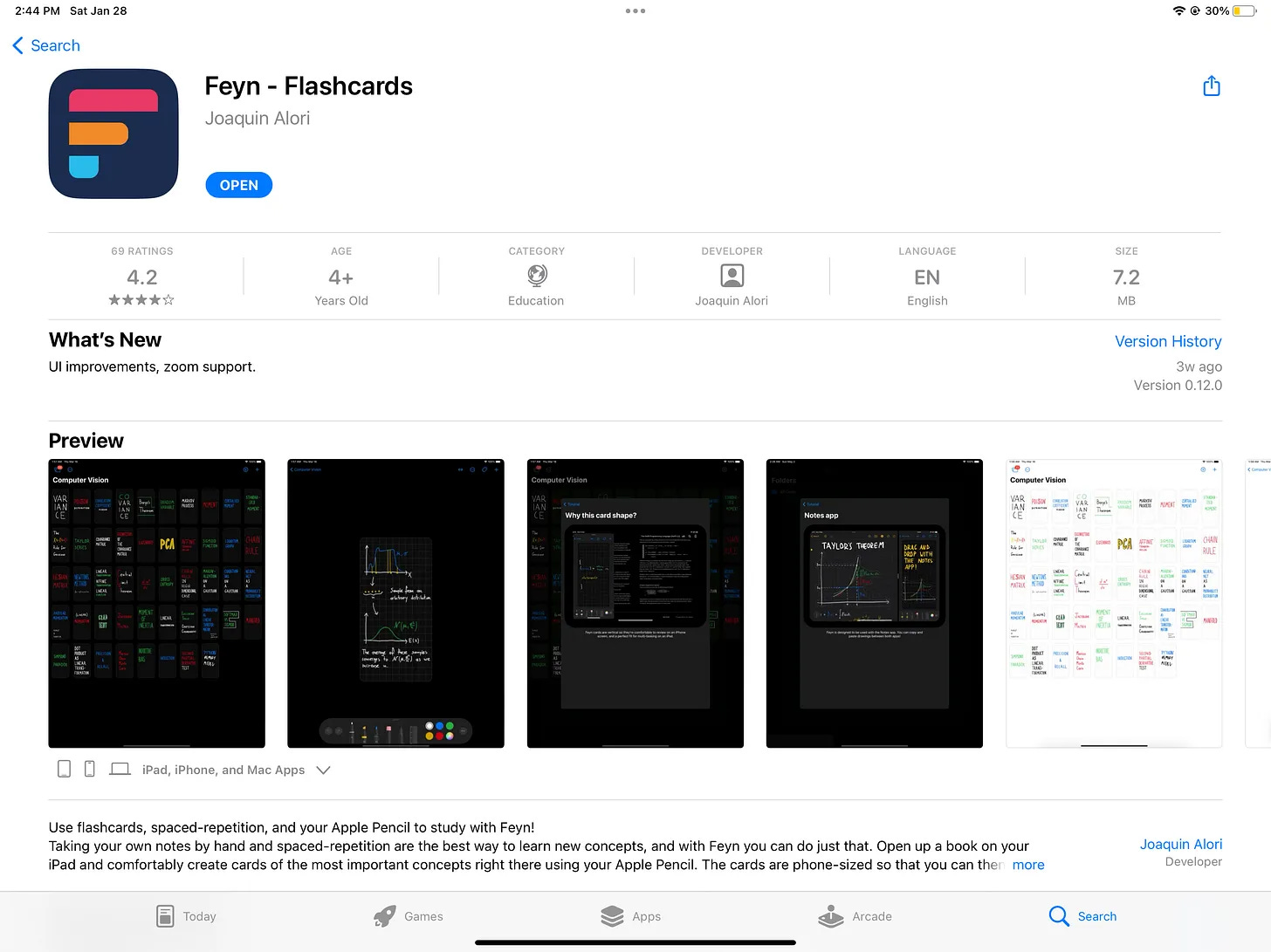Tap the 4+ age rating

341,277
